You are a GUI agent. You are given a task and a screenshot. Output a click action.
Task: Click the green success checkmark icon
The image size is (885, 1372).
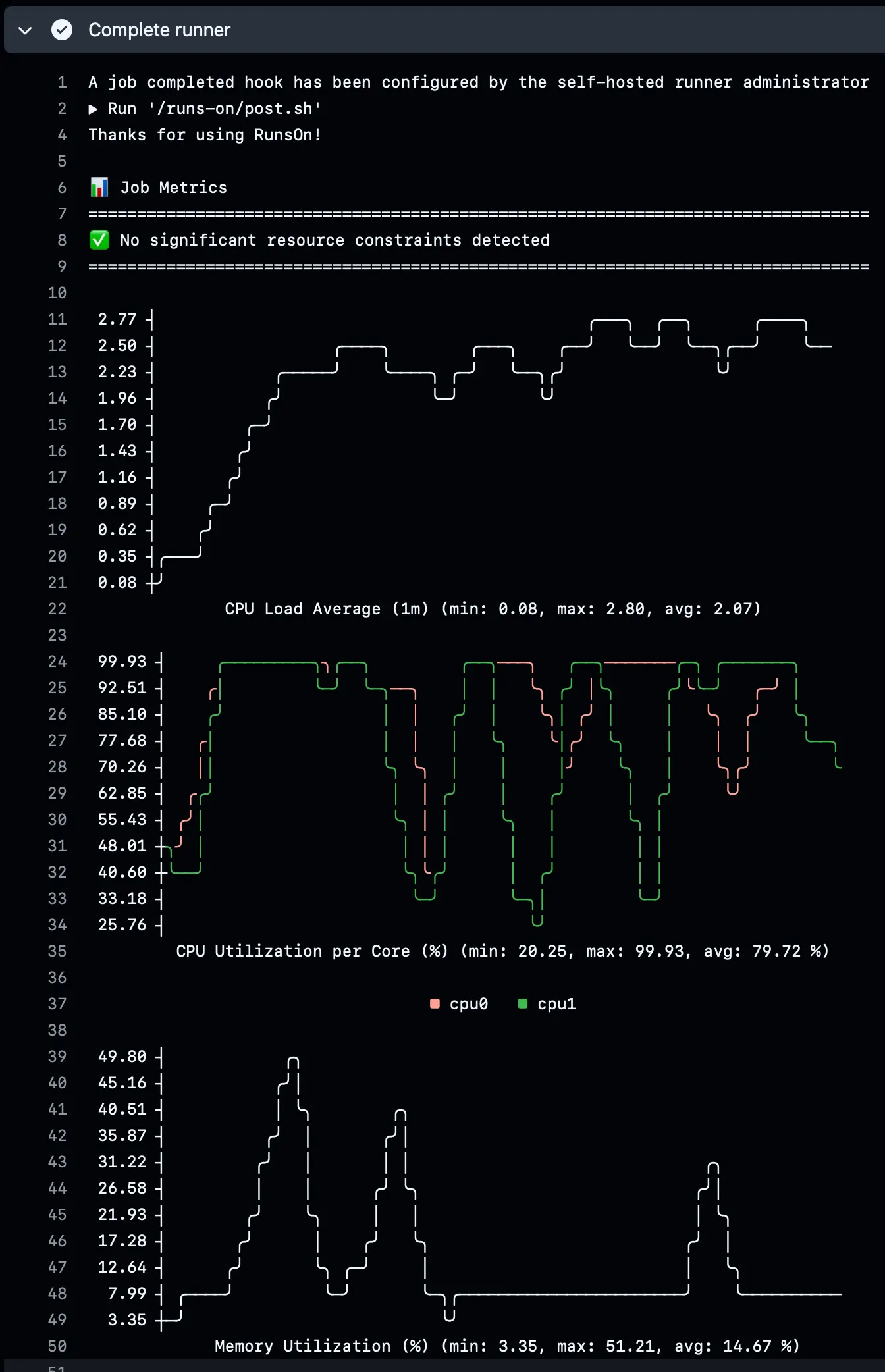click(62, 30)
